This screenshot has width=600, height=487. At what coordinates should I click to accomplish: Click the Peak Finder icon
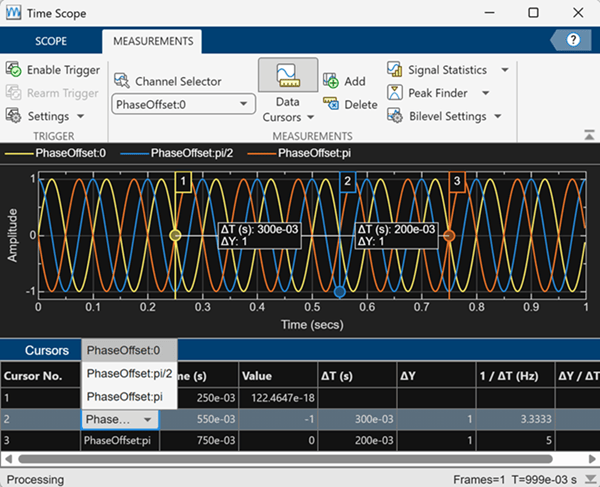[x=395, y=93]
